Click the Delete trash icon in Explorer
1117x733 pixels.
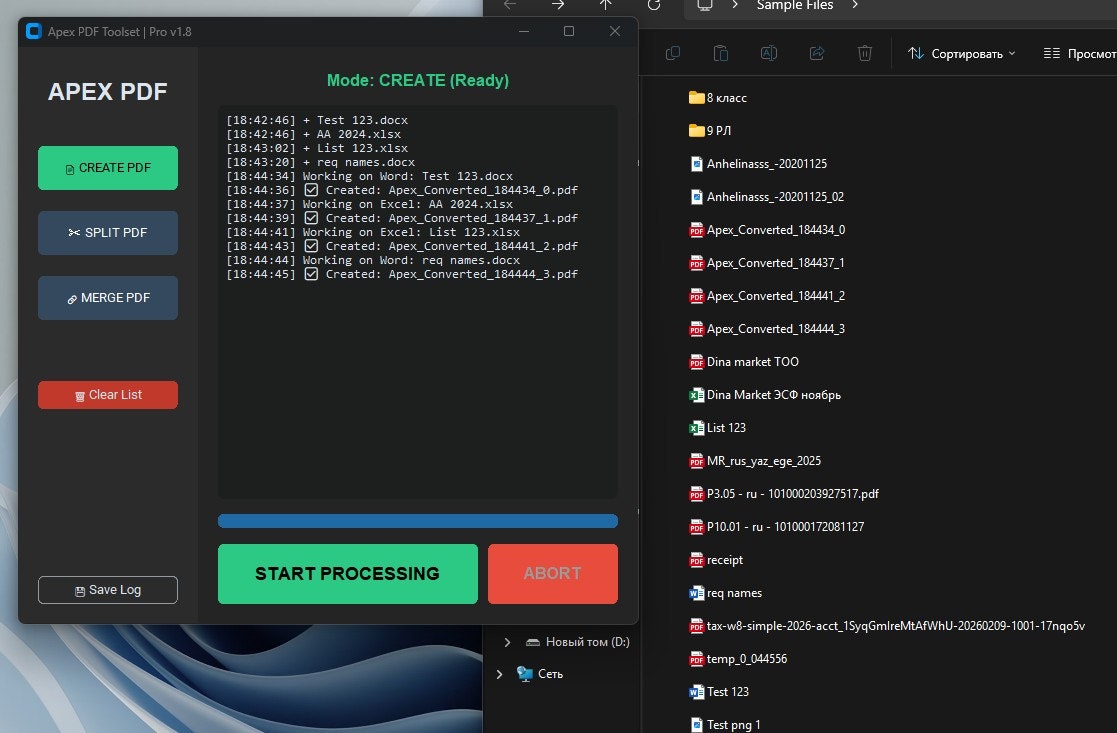pos(864,52)
